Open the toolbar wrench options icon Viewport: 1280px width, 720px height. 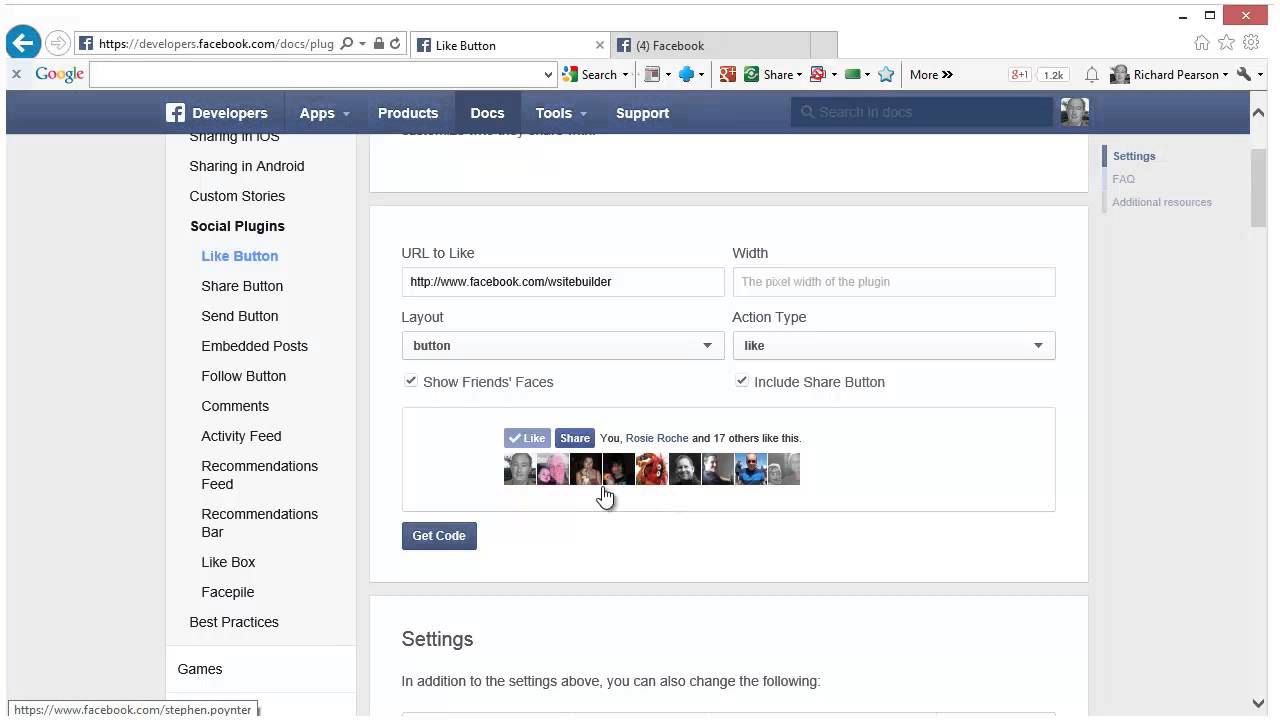(x=1244, y=74)
